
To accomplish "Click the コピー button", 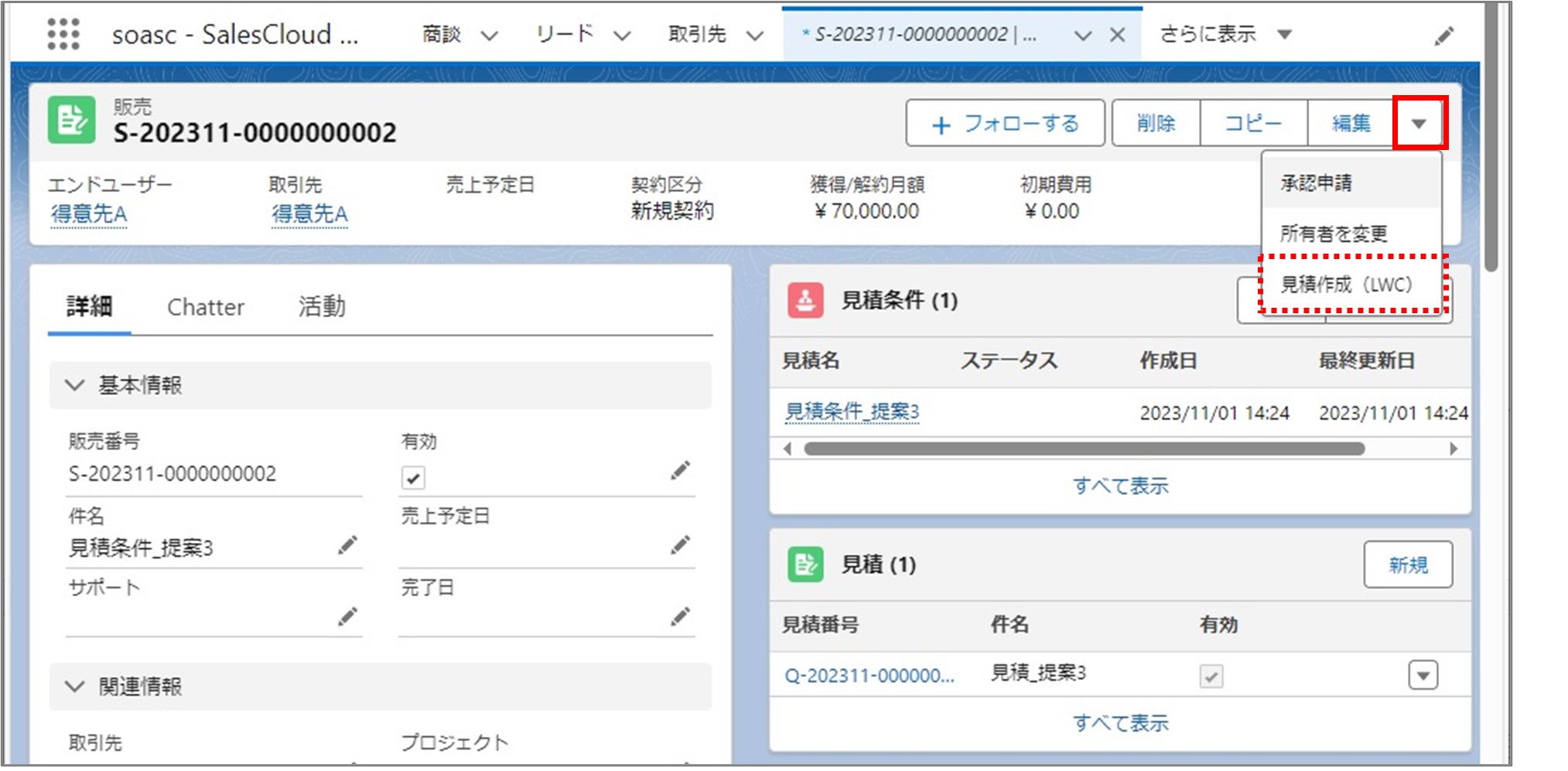I will pyautogui.click(x=1253, y=123).
